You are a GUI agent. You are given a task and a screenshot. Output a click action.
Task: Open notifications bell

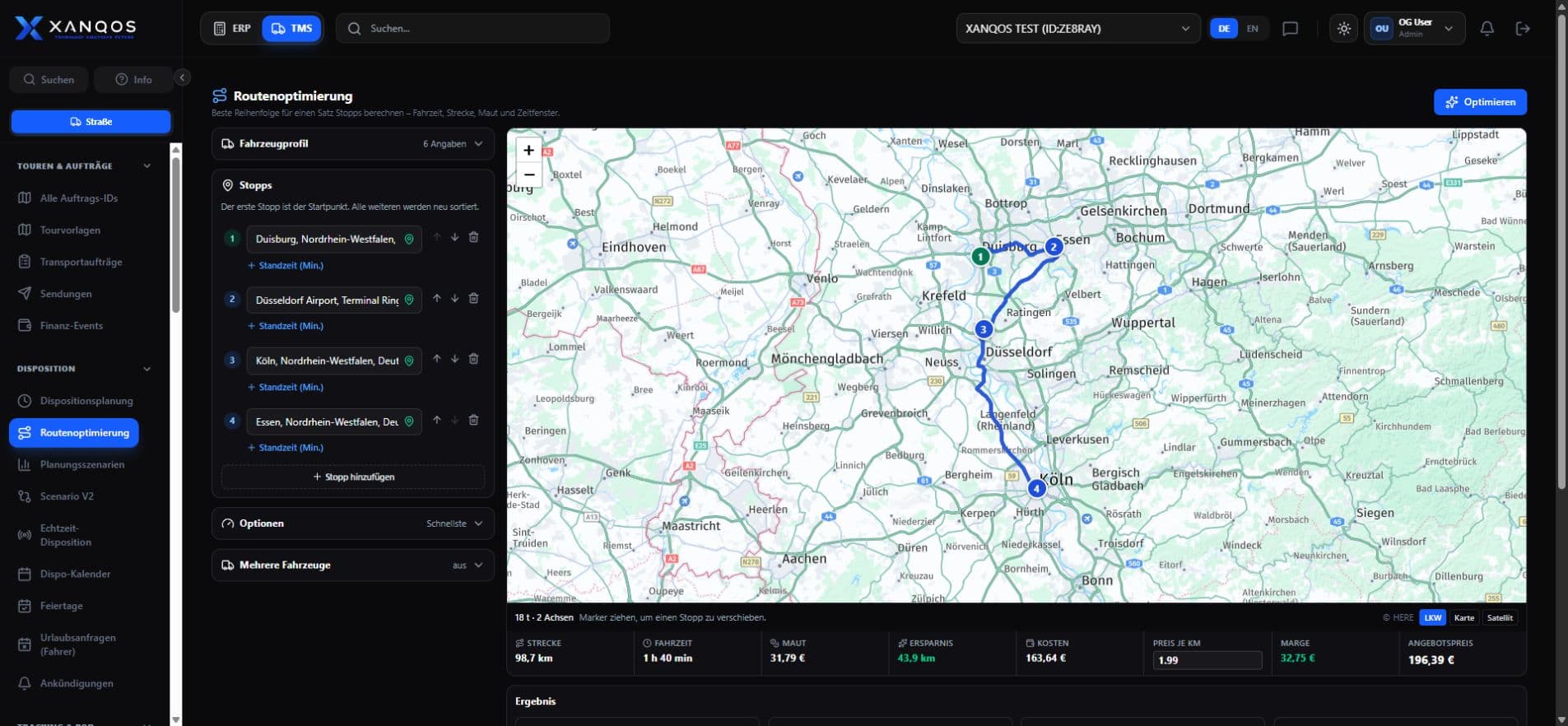[1487, 29]
